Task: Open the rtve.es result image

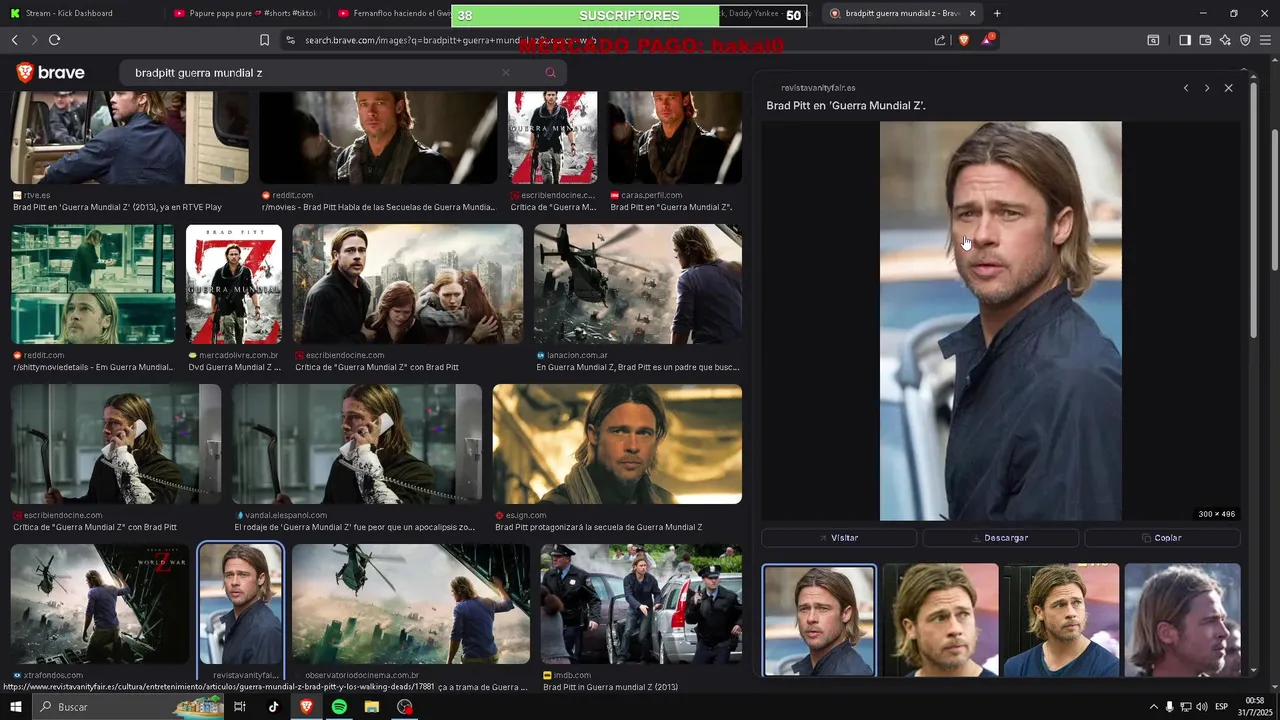Action: point(130,138)
